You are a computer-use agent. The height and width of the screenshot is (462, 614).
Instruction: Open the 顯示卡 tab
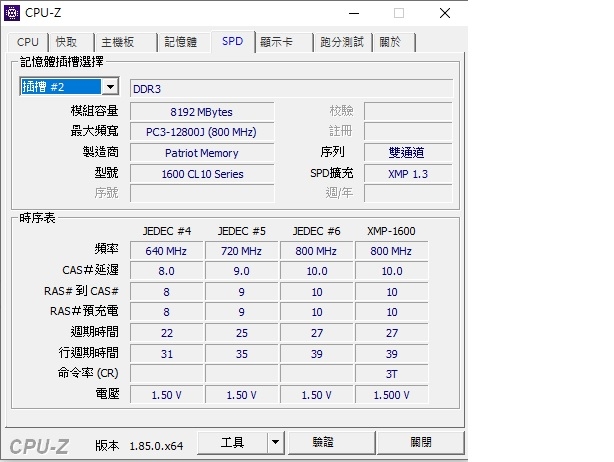[x=284, y=42]
